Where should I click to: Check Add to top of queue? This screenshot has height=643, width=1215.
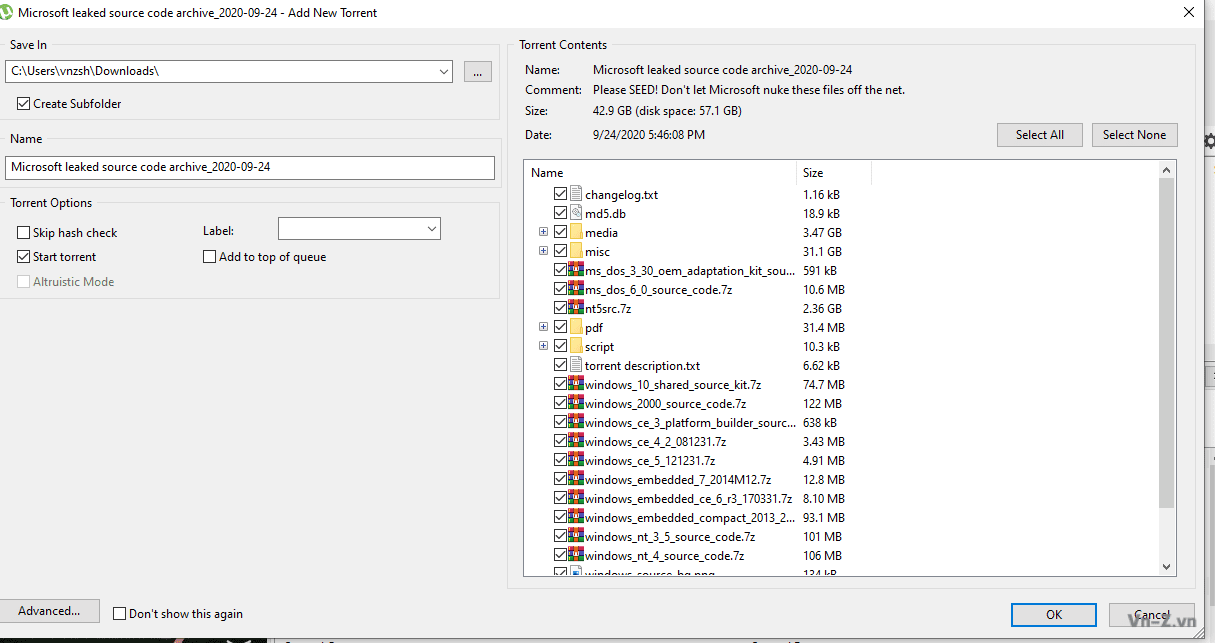[x=209, y=257]
